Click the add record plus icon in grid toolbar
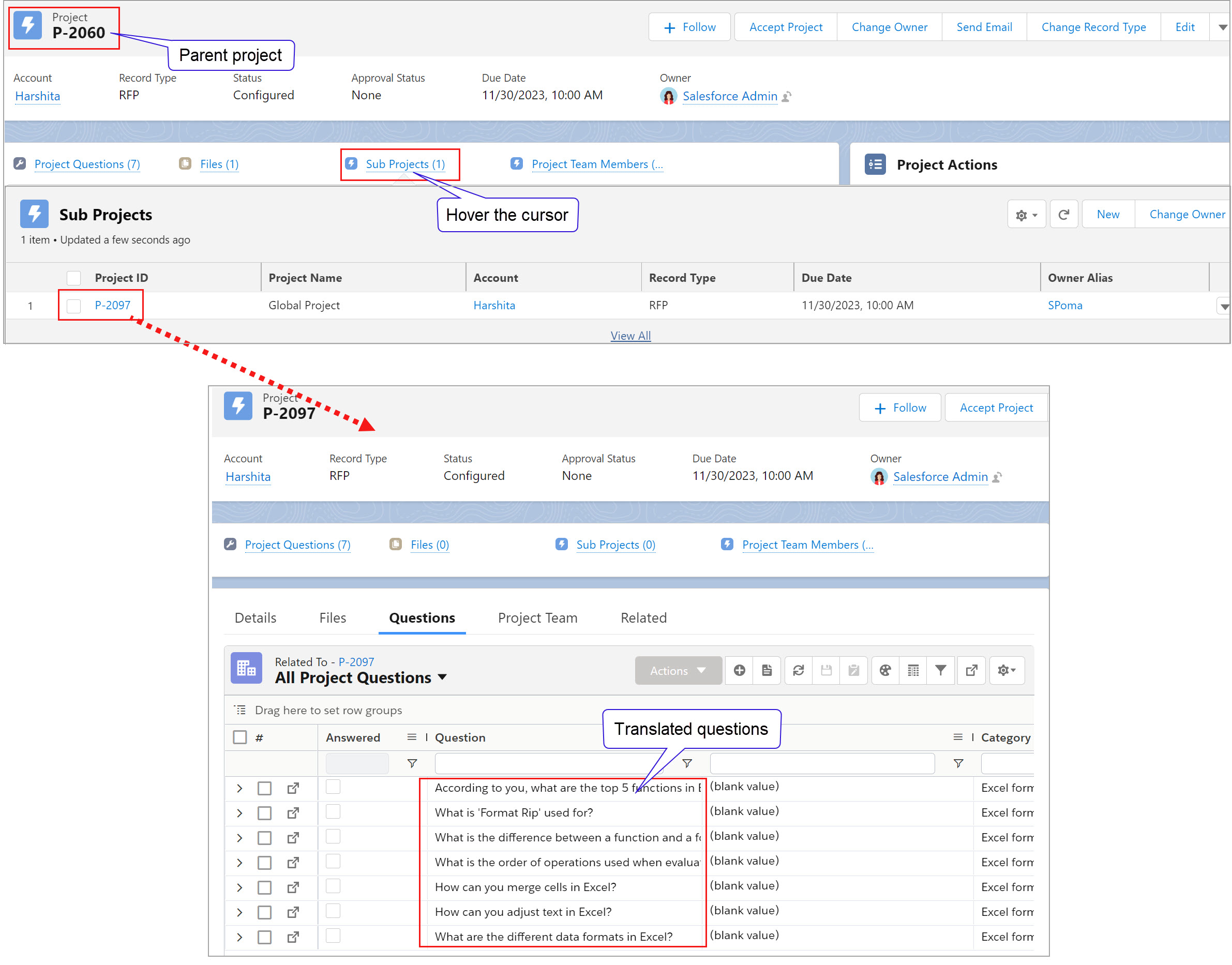Screen dimensions: 1232x965 (739, 671)
